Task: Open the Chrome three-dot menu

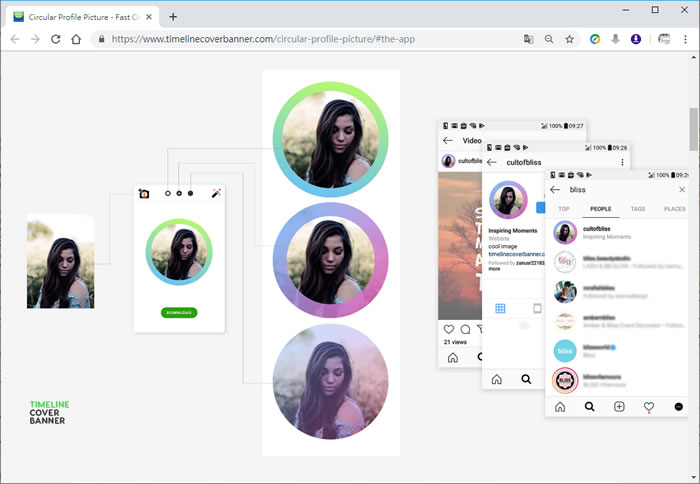Action: [684, 39]
